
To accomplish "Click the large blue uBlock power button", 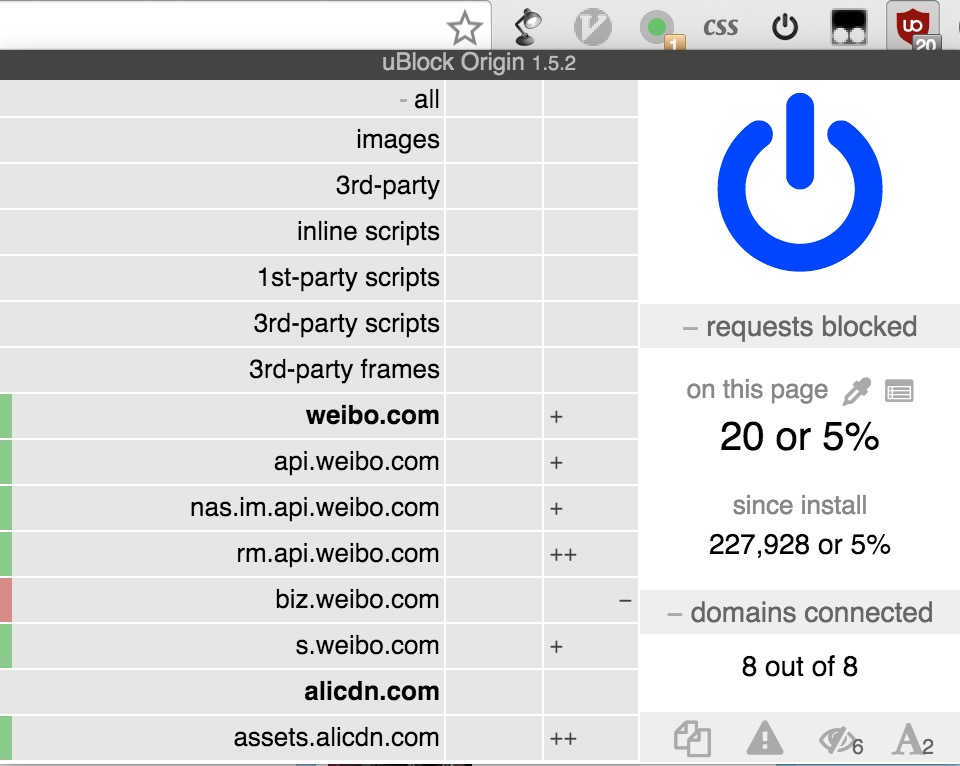I will (798, 182).
